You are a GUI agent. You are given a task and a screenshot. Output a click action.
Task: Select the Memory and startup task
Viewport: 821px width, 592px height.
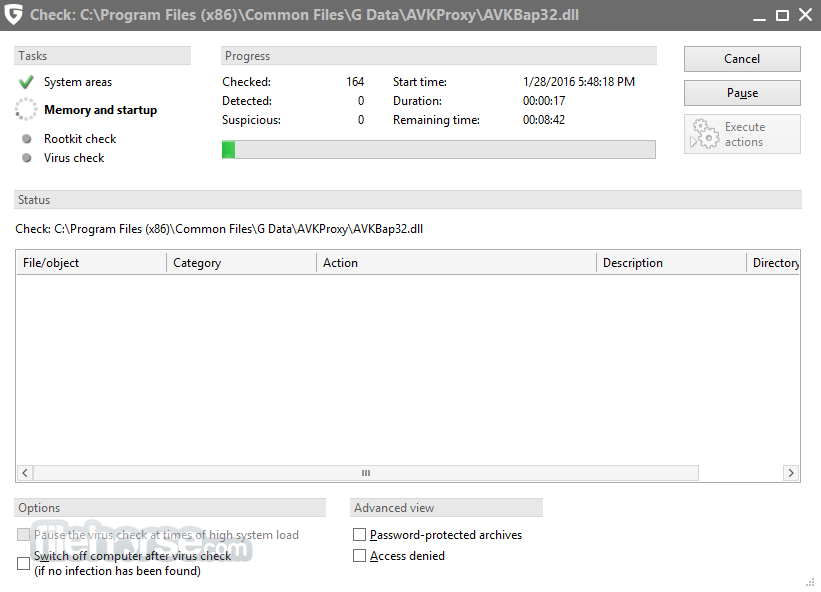pos(101,110)
